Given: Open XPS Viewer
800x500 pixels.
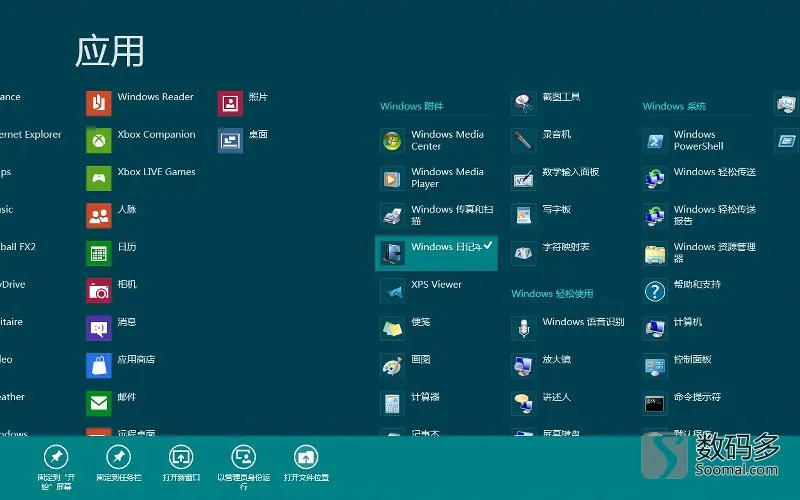Looking at the screenshot, I should pyautogui.click(x=421, y=290).
